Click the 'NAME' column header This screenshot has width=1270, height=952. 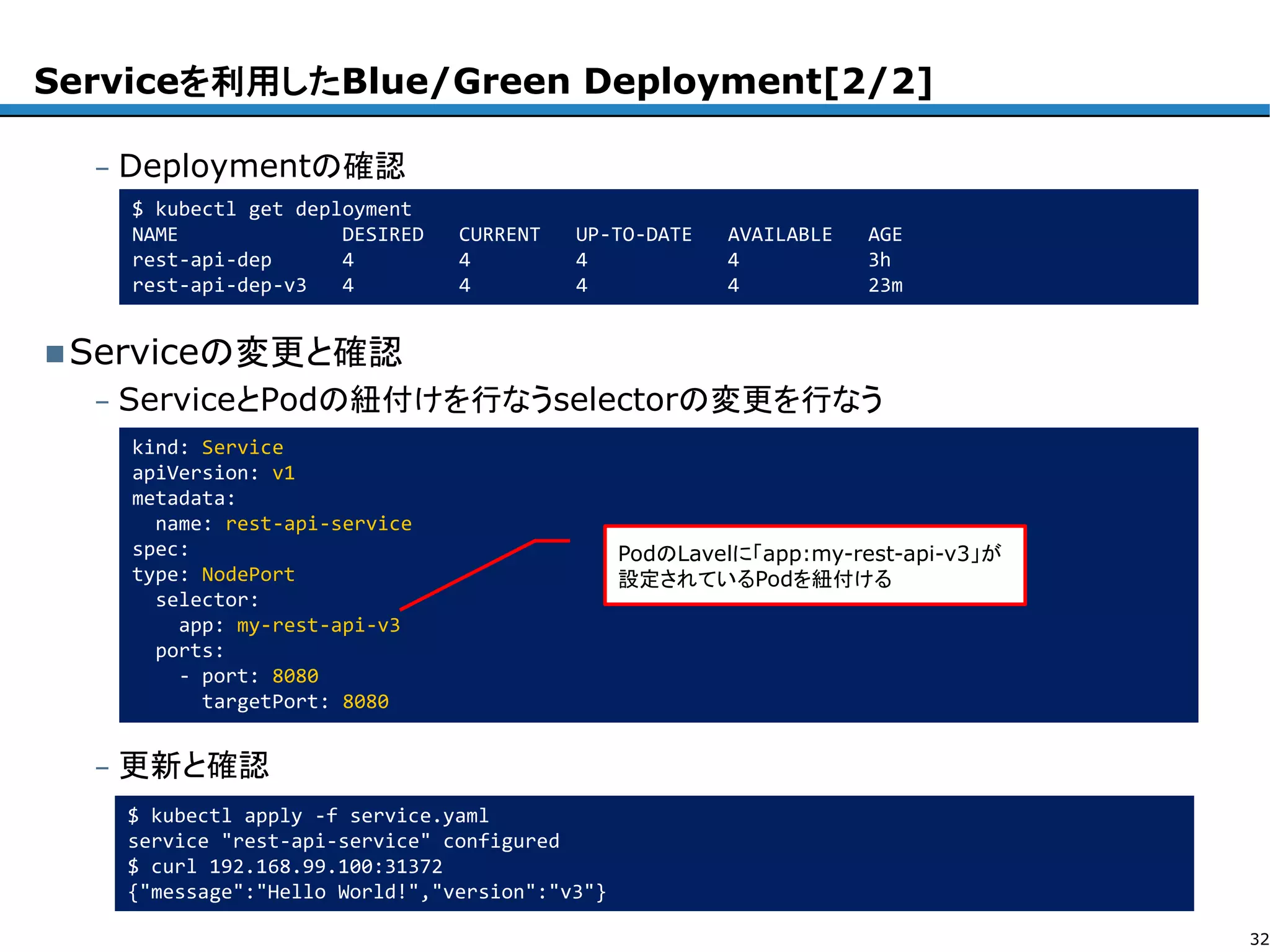[154, 235]
